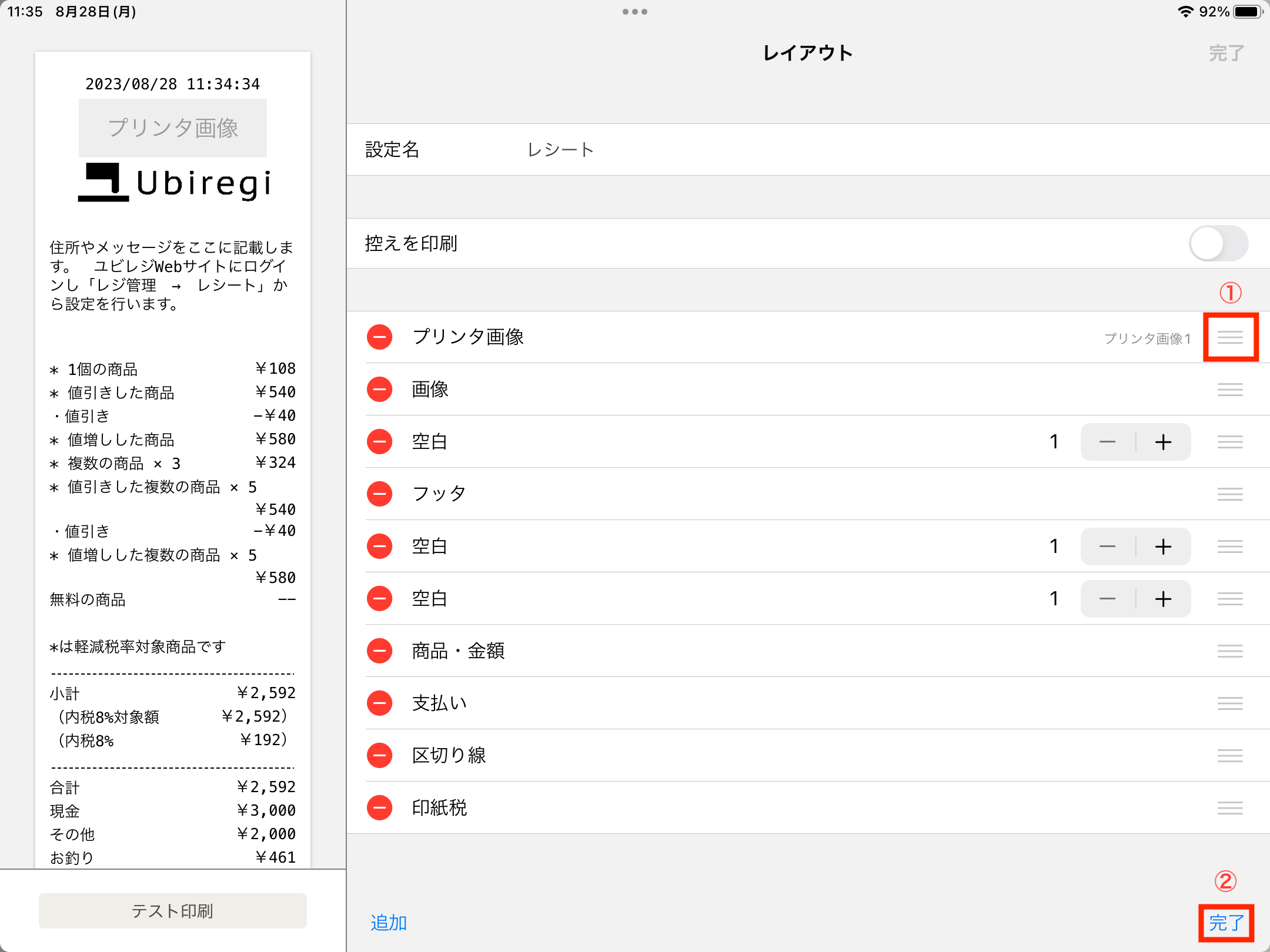Tap the 合計 ¥2,592 line in preview
The width and height of the screenshot is (1270, 952).
coord(173,787)
